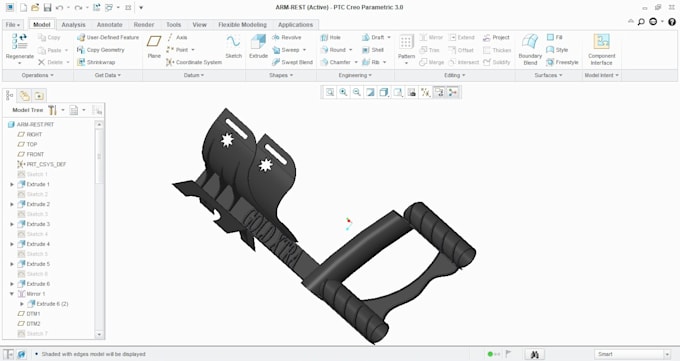
Task: Click the Shrinkwrap button
Action: tap(96, 62)
